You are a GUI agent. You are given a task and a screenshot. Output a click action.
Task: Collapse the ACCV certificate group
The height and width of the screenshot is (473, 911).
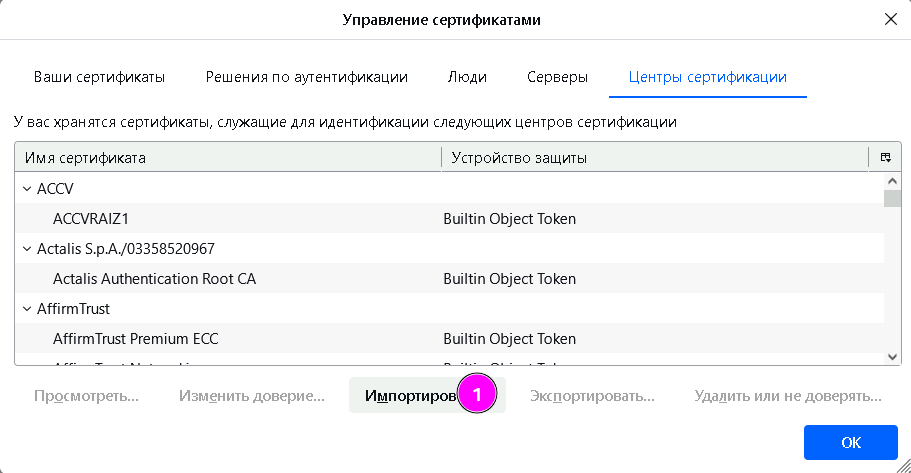coord(26,189)
